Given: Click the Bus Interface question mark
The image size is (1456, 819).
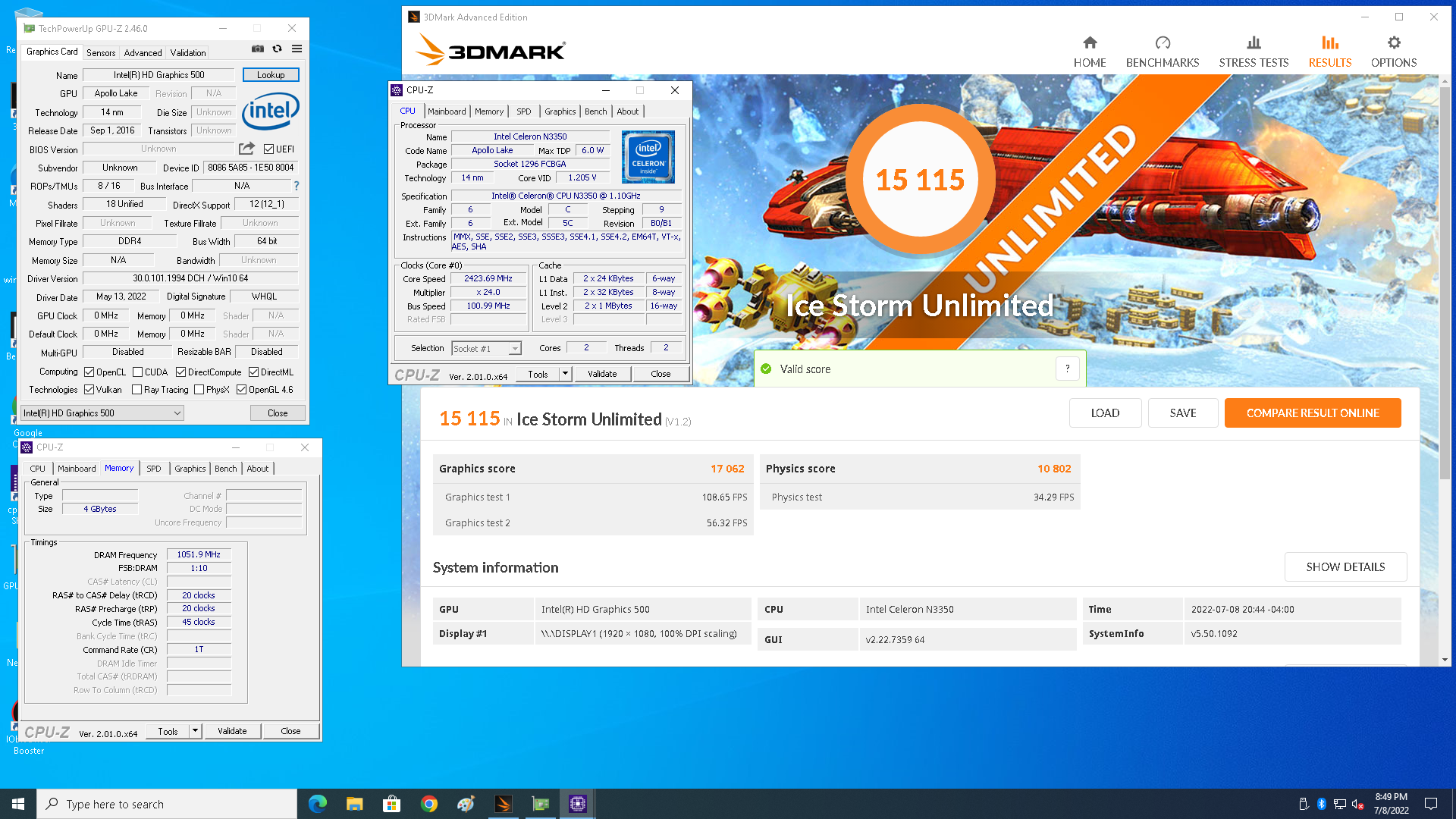Looking at the screenshot, I should (297, 186).
